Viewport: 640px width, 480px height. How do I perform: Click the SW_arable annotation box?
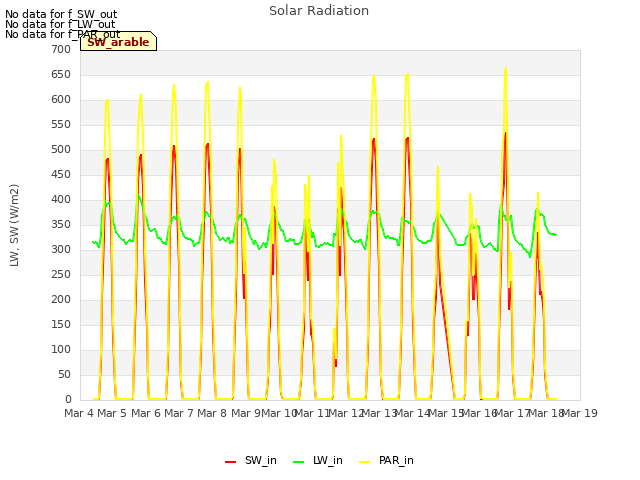coord(118,41)
